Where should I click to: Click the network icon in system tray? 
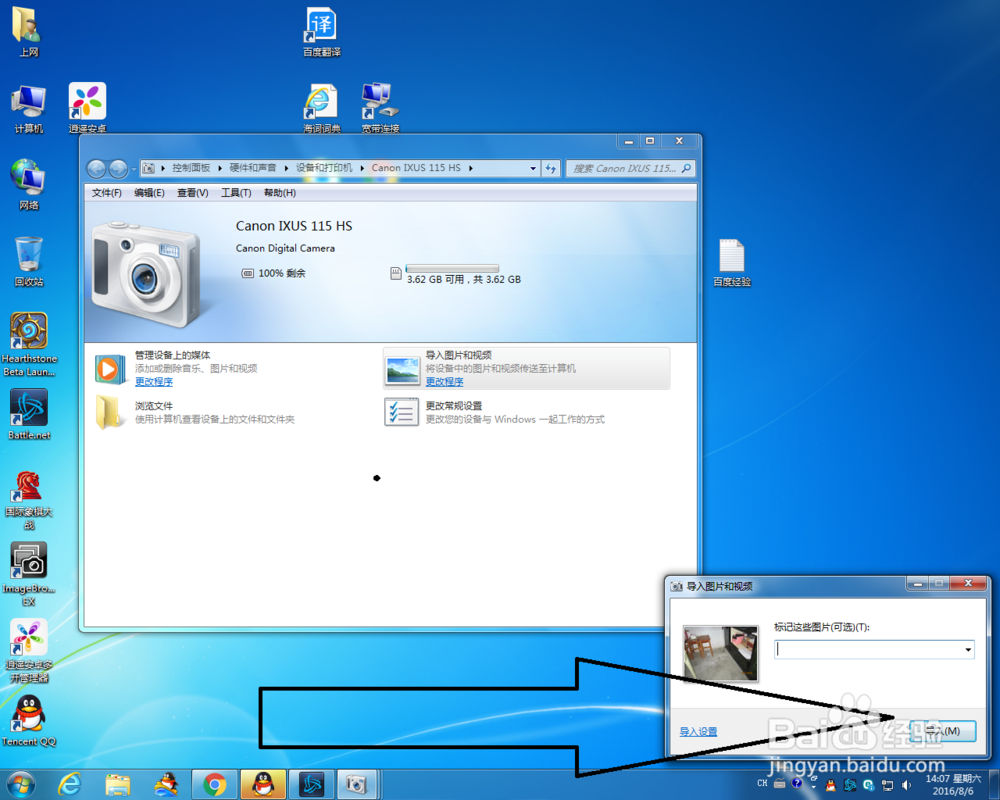click(x=887, y=785)
